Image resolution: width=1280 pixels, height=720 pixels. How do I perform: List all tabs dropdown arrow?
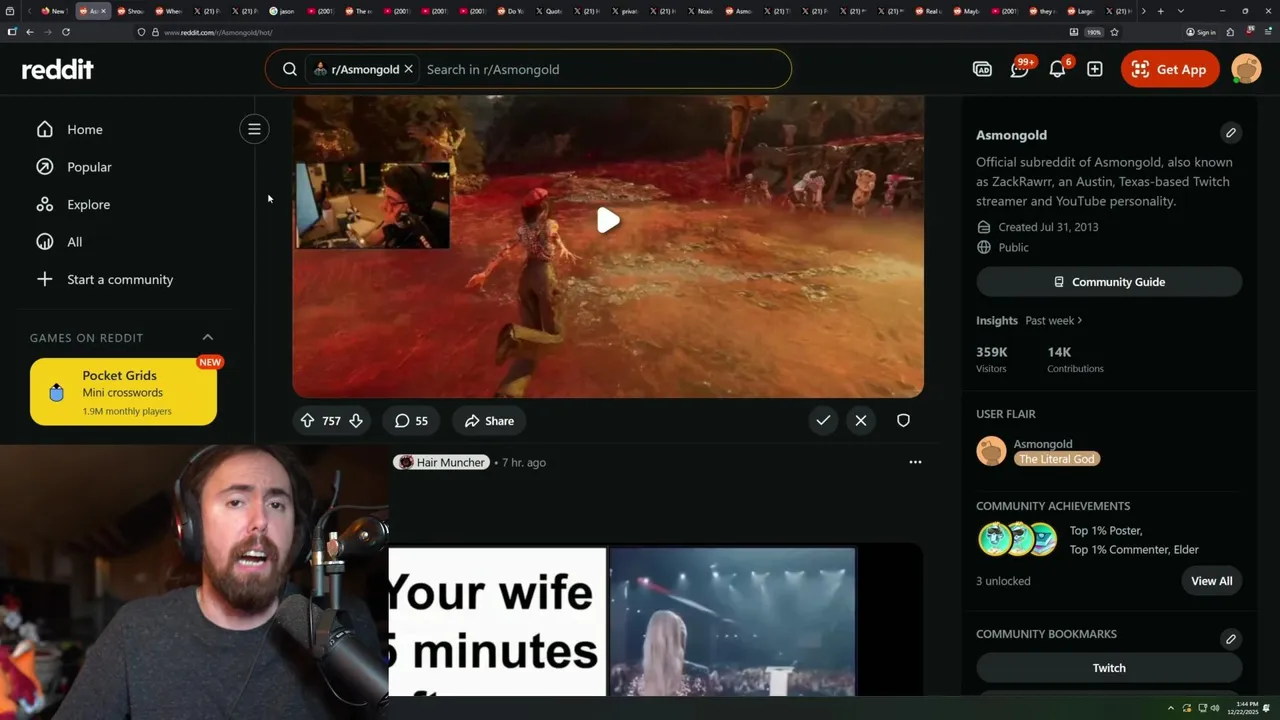pos(1181,11)
